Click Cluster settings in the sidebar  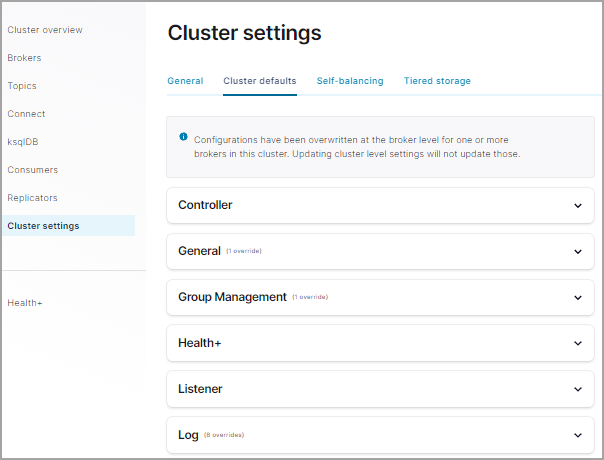coord(43,226)
